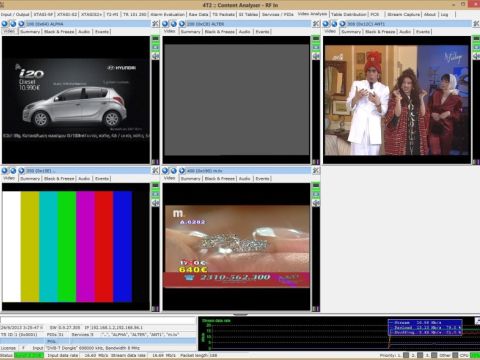Click the small icon at the chart's top-right corner

(x=477, y=321)
